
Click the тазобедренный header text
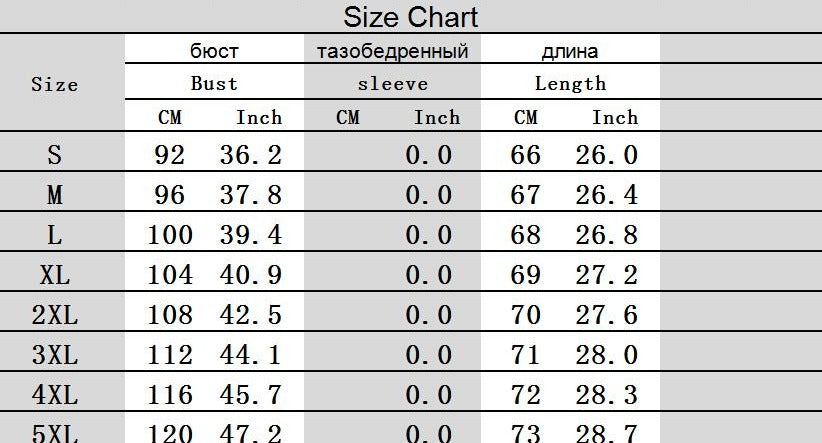pyautogui.click(x=392, y=51)
